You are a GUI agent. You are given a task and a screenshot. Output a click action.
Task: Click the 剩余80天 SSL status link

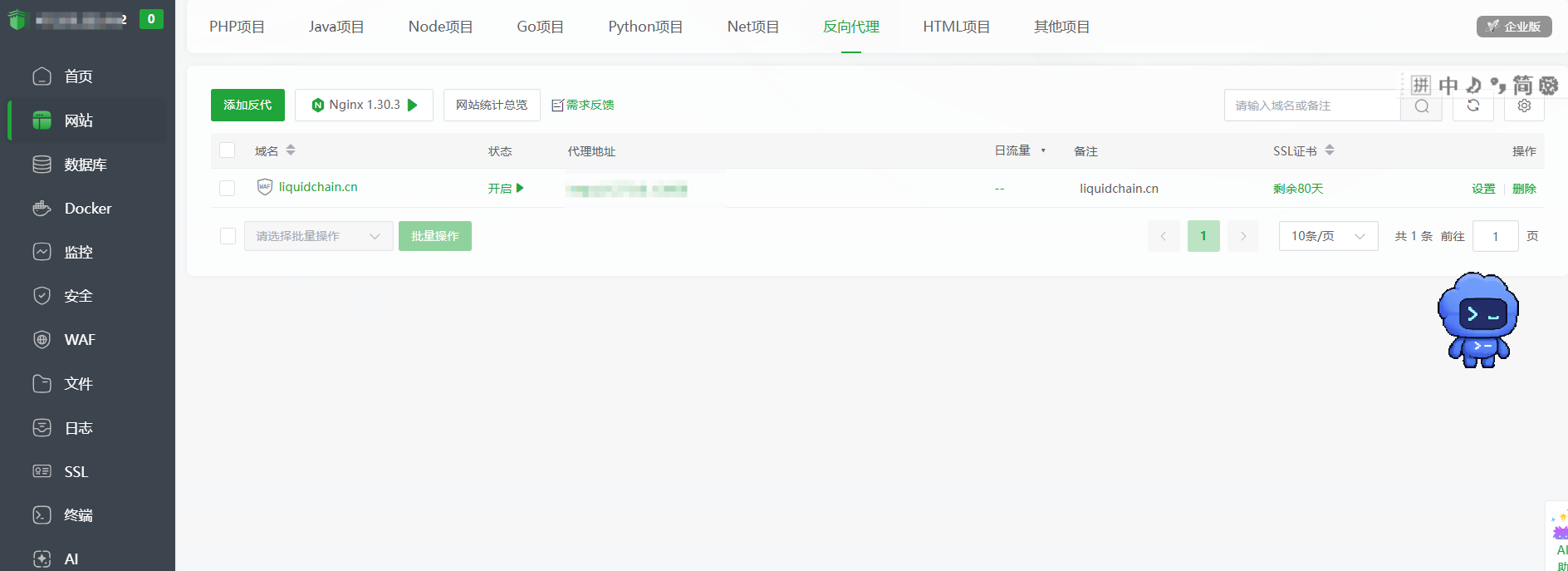pos(1298,189)
